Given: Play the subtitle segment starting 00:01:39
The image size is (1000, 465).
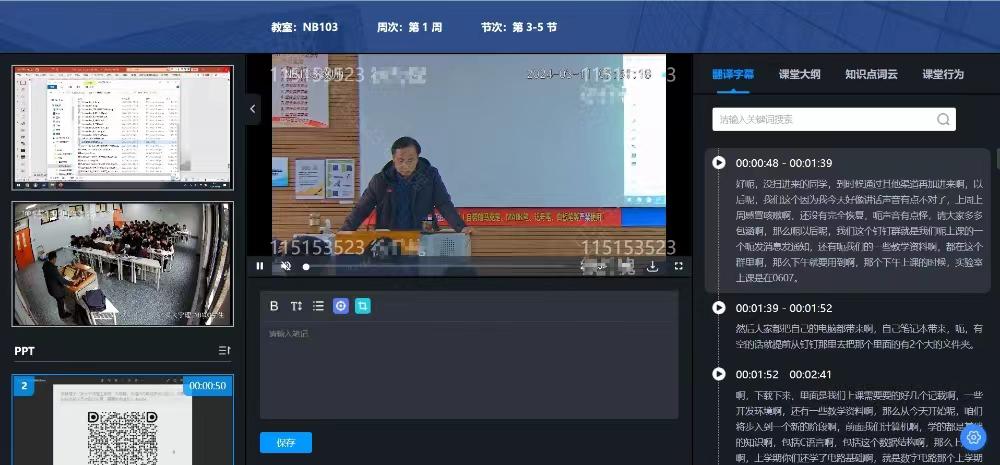Looking at the screenshot, I should pyautogui.click(x=719, y=308).
